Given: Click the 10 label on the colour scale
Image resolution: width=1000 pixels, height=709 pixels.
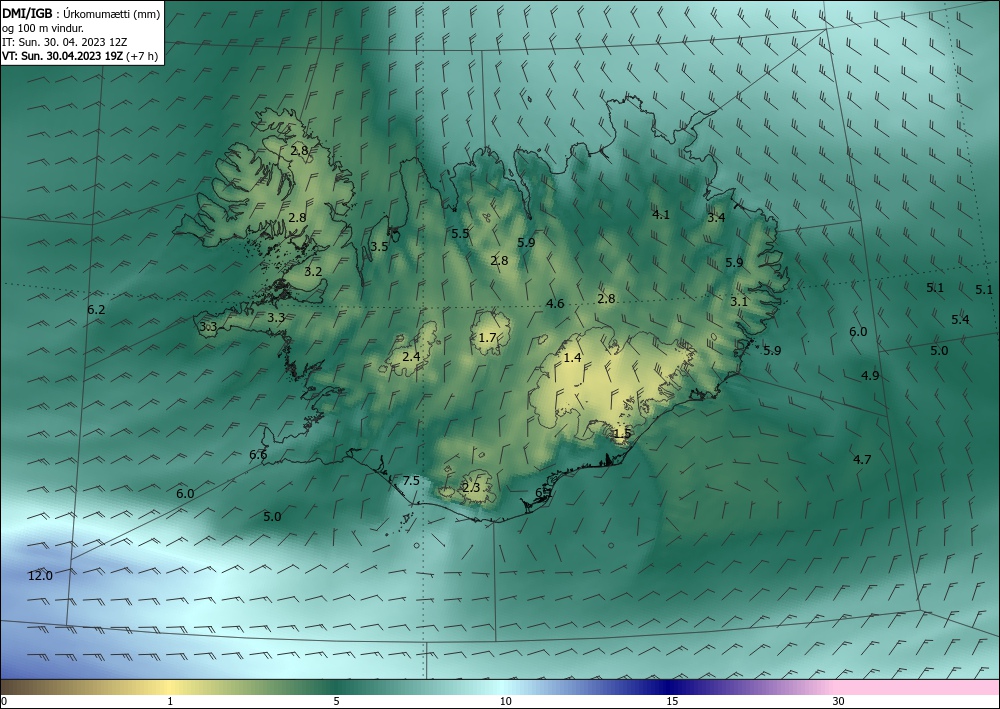Looking at the screenshot, I should click(506, 701).
